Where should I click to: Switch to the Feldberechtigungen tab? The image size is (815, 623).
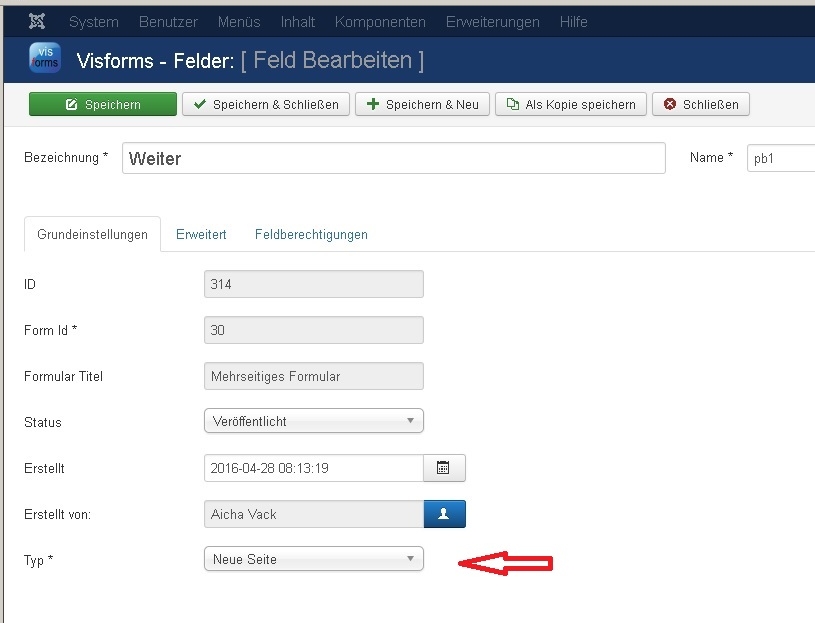(311, 234)
